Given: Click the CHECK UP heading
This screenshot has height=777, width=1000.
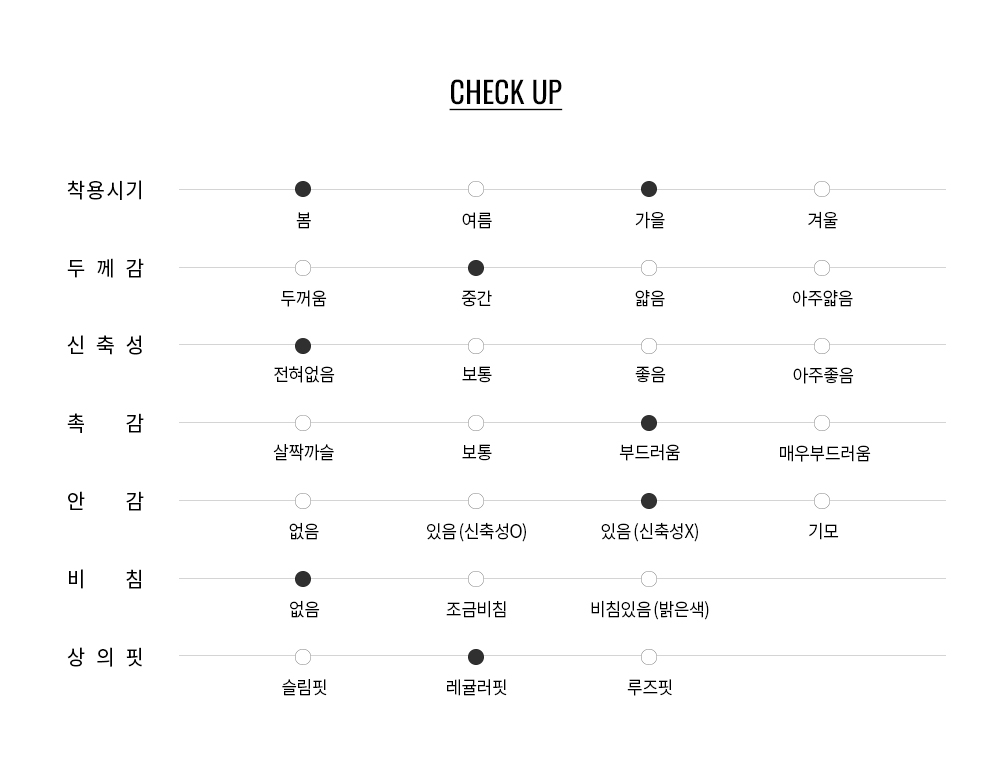Looking at the screenshot, I should click(505, 92).
